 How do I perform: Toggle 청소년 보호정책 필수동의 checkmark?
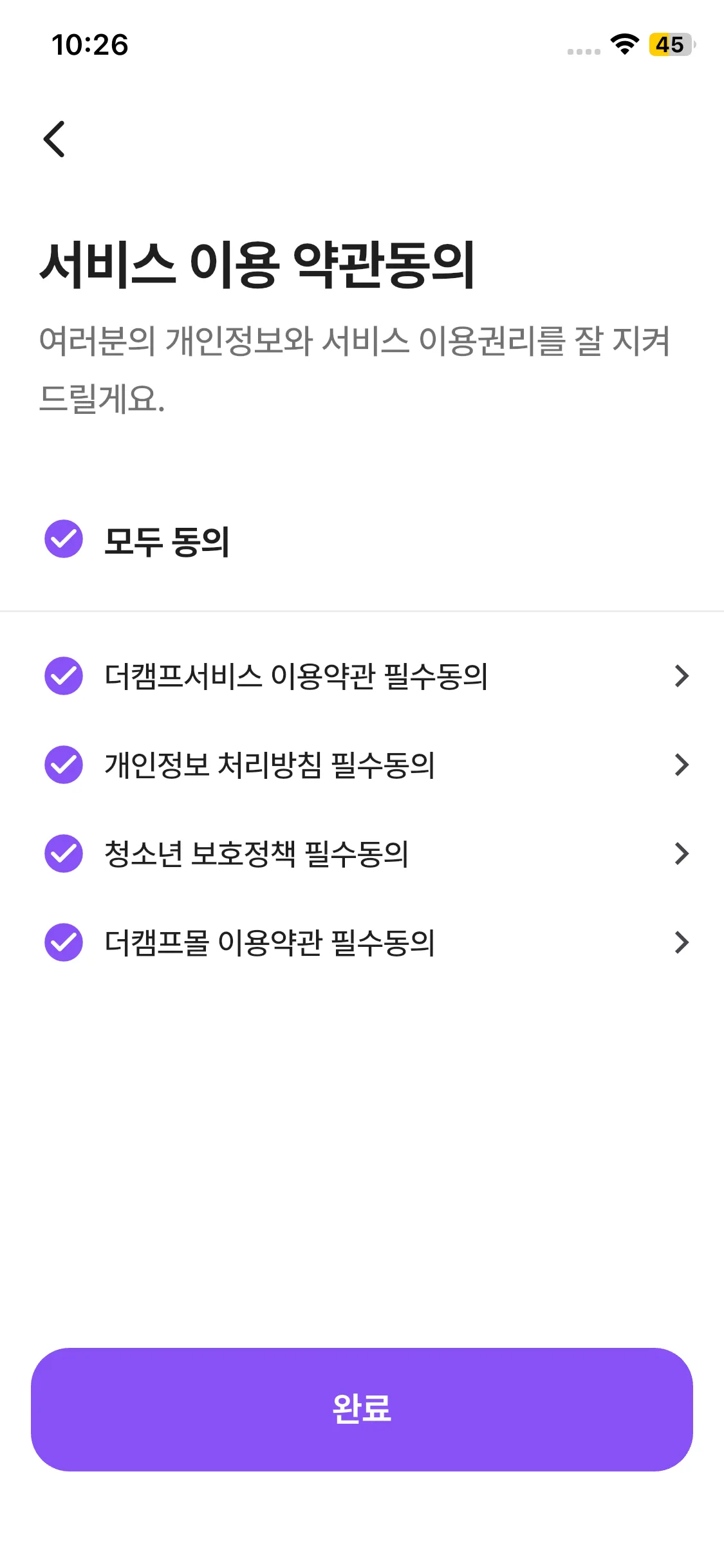(x=64, y=854)
